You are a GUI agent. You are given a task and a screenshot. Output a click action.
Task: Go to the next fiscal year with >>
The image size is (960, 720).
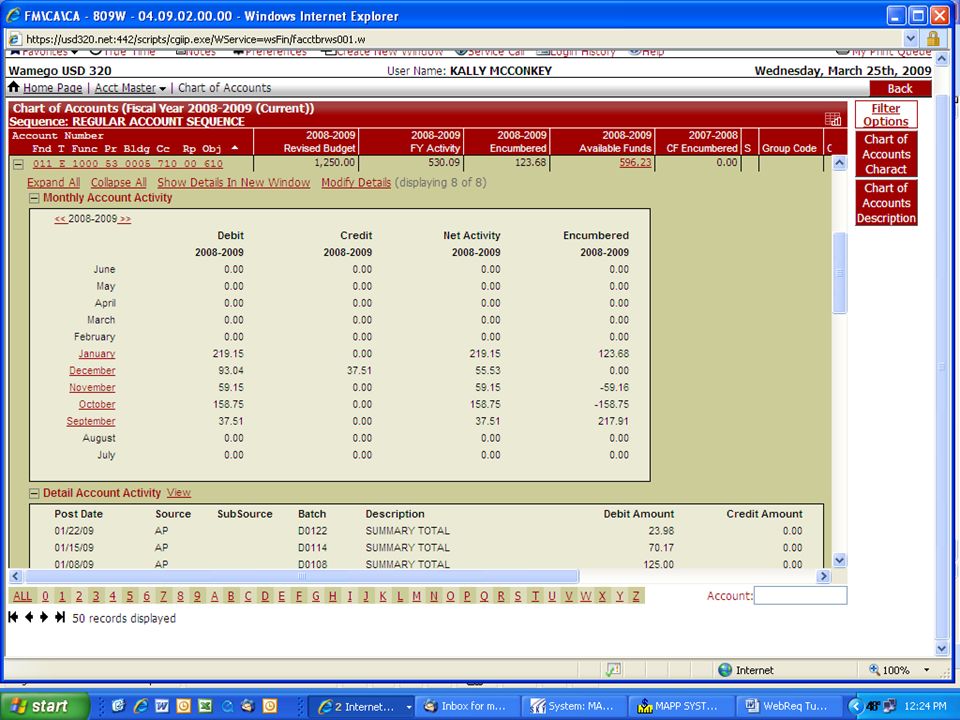click(125, 219)
